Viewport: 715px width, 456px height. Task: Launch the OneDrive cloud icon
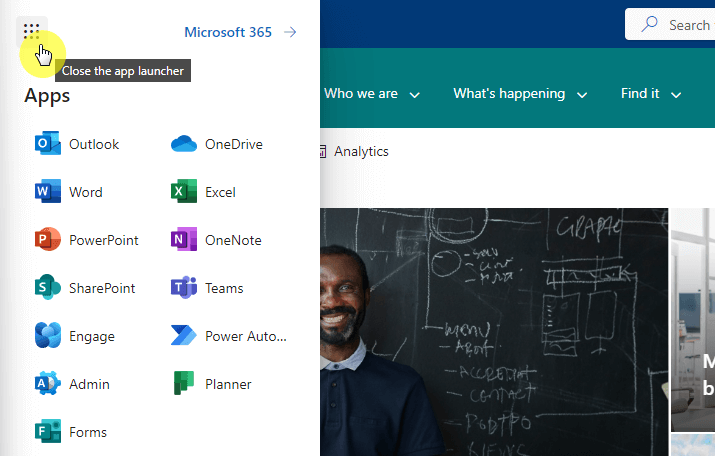point(184,144)
